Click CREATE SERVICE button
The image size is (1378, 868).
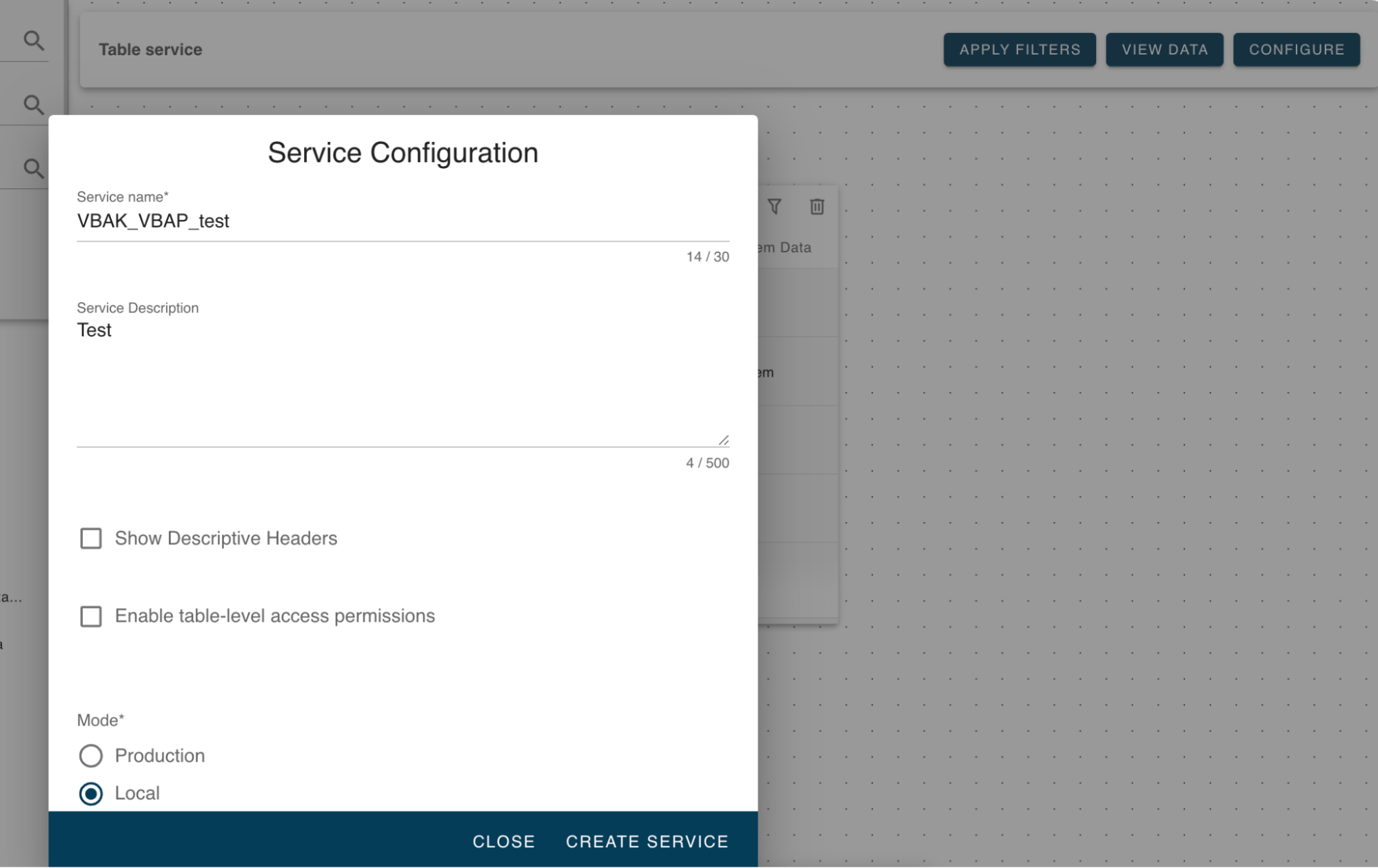click(x=647, y=842)
